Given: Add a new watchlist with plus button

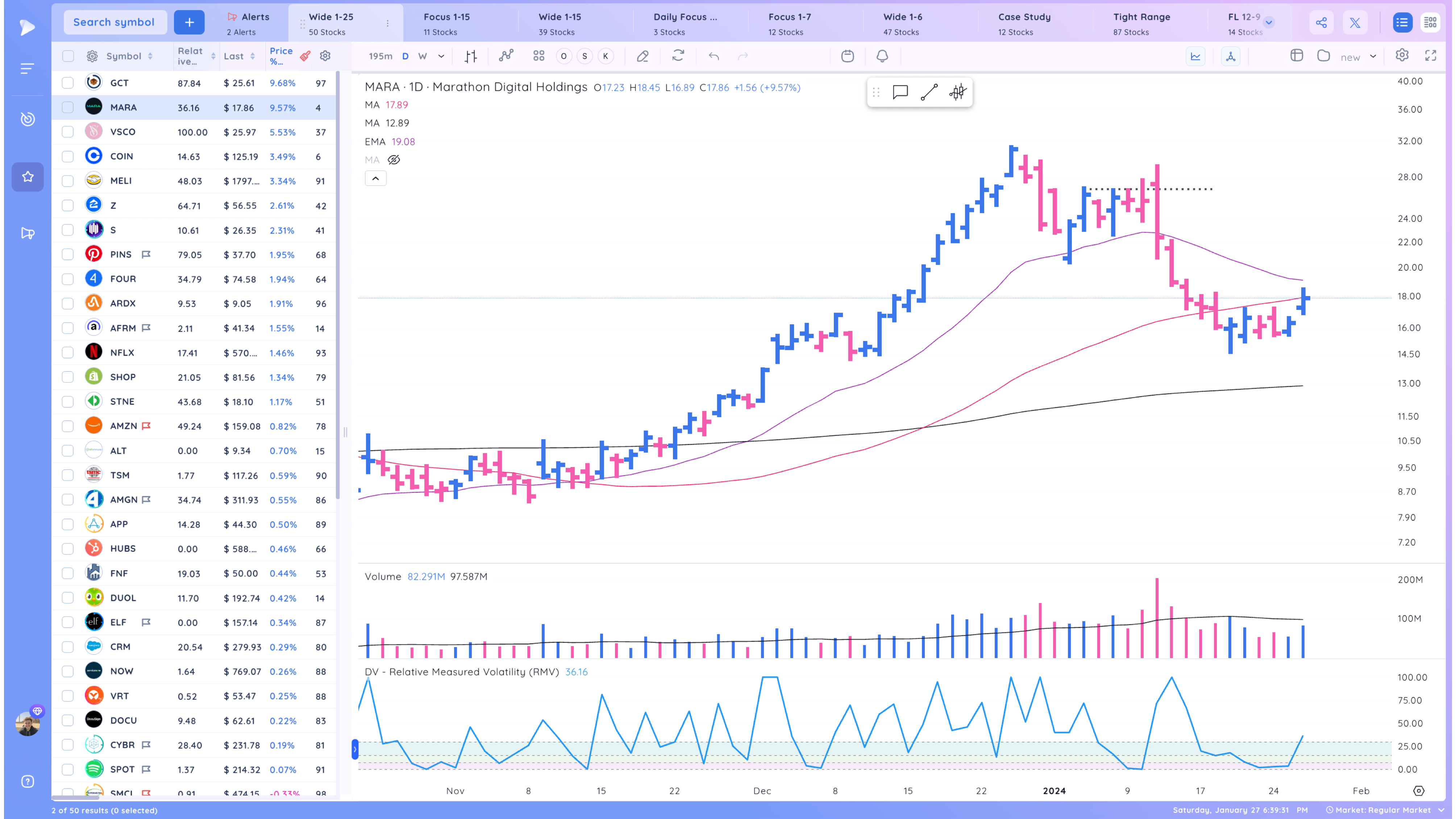Looking at the screenshot, I should (190, 22).
